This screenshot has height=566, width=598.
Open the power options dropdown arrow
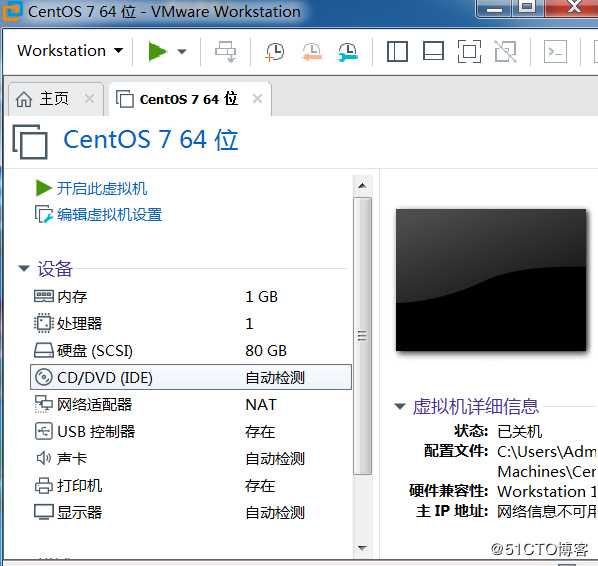click(182, 51)
